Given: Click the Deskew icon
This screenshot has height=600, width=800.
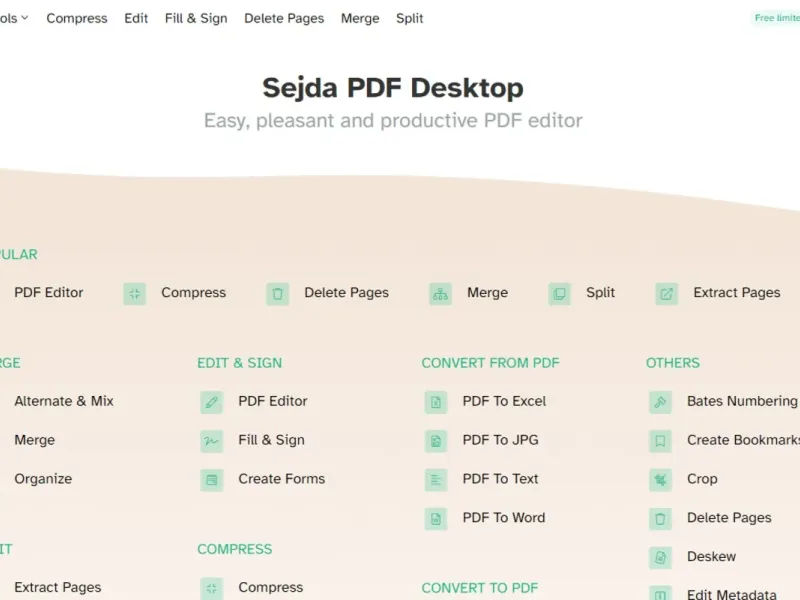Looking at the screenshot, I should 660,557.
